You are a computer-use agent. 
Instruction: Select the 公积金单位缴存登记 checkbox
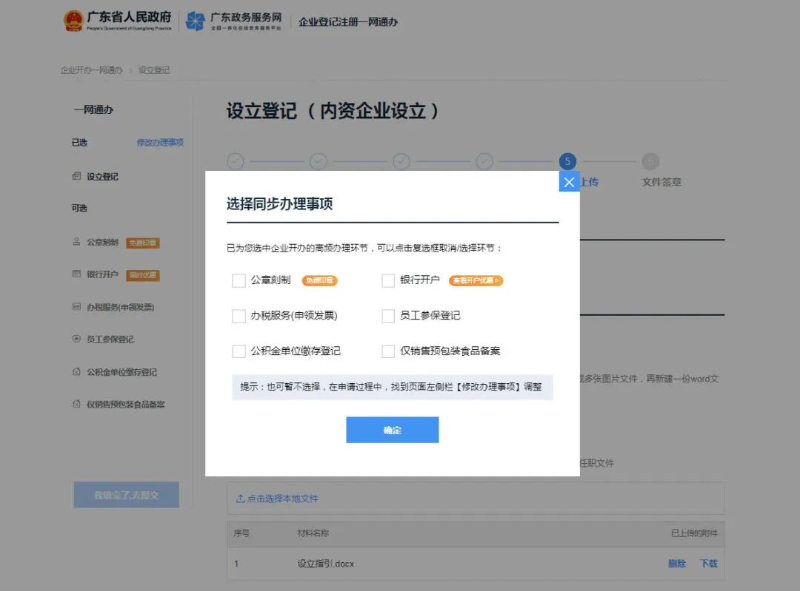click(x=239, y=351)
